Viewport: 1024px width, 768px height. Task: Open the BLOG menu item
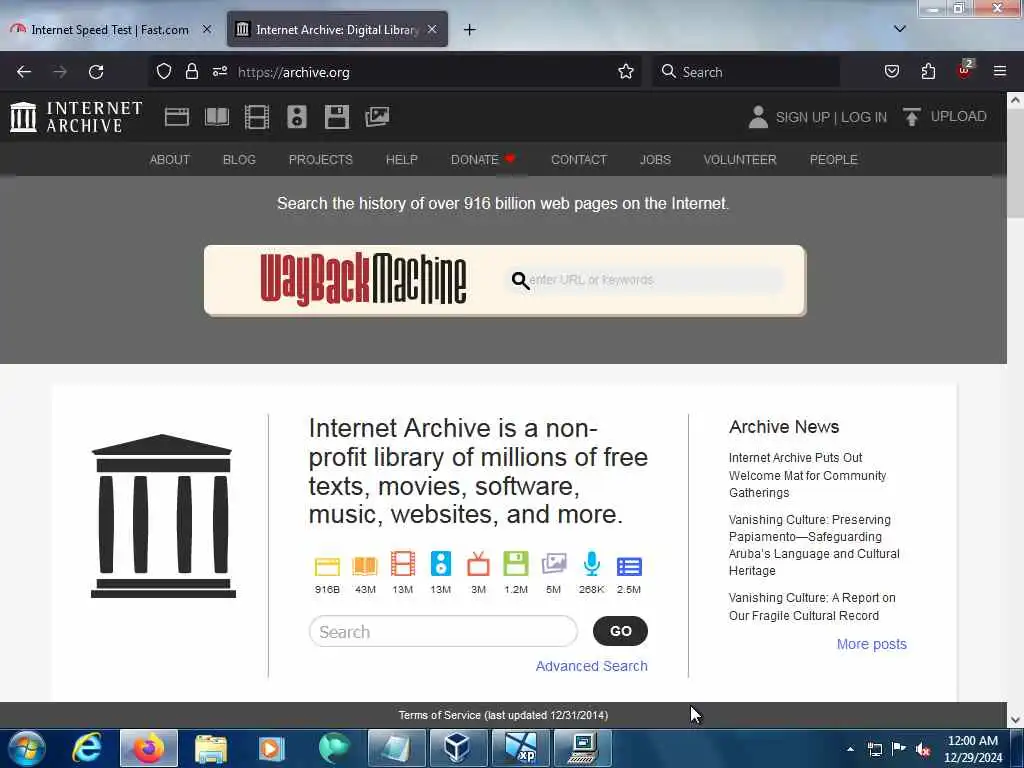pyautogui.click(x=239, y=160)
